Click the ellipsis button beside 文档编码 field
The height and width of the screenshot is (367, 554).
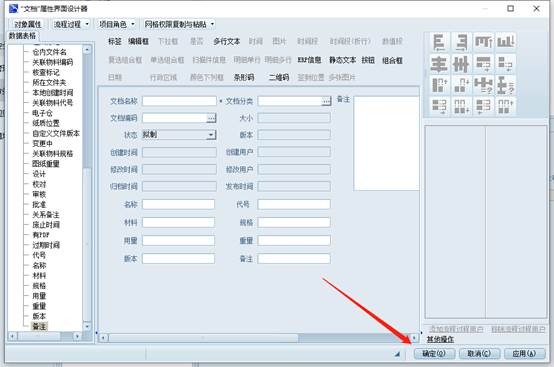click(211, 118)
